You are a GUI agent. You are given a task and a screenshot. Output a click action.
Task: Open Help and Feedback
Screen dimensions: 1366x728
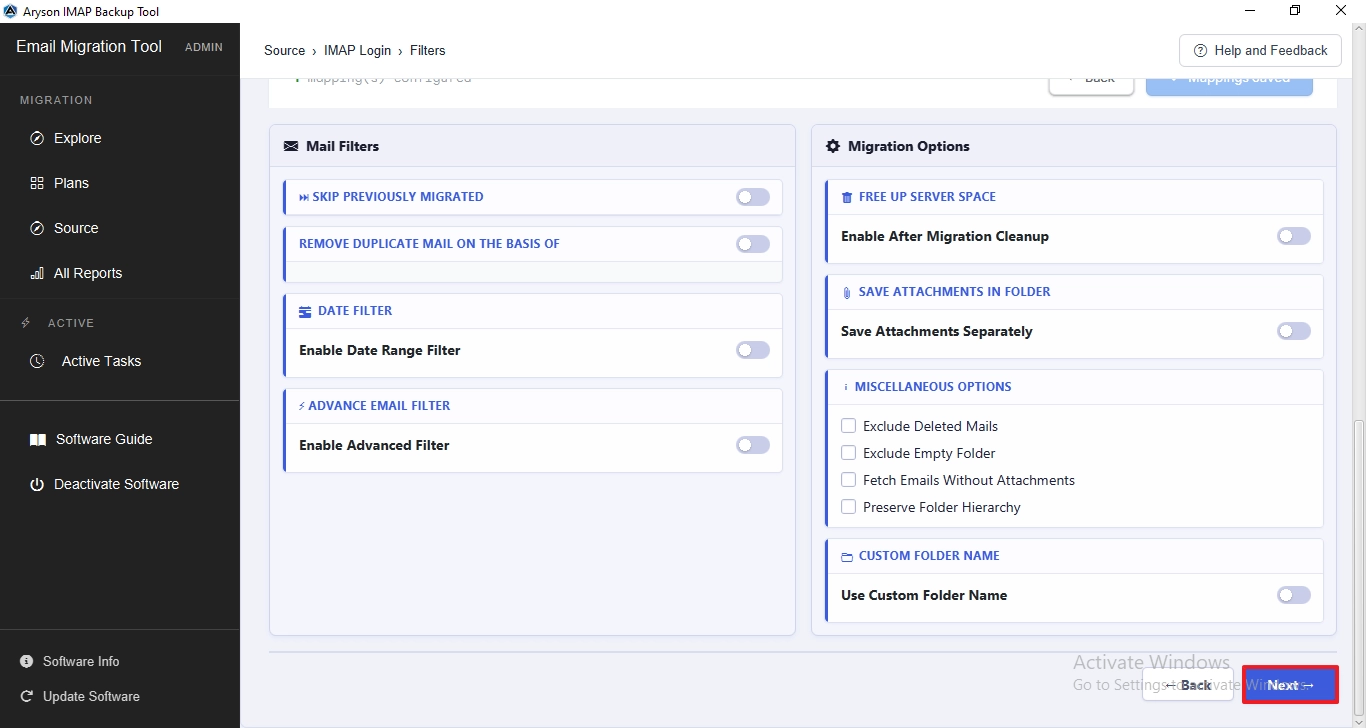tap(1260, 50)
